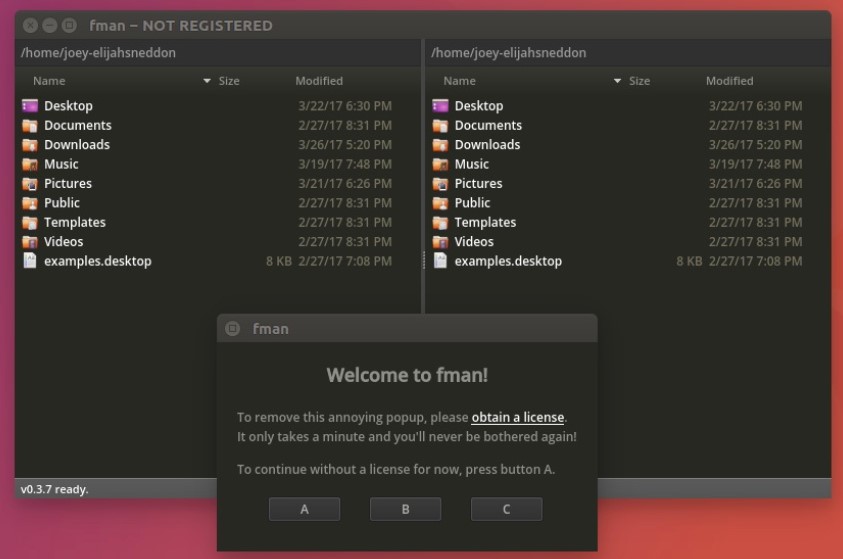The image size is (843, 559).
Task: Click the v0.3.7 ready status text
Action: 54,490
